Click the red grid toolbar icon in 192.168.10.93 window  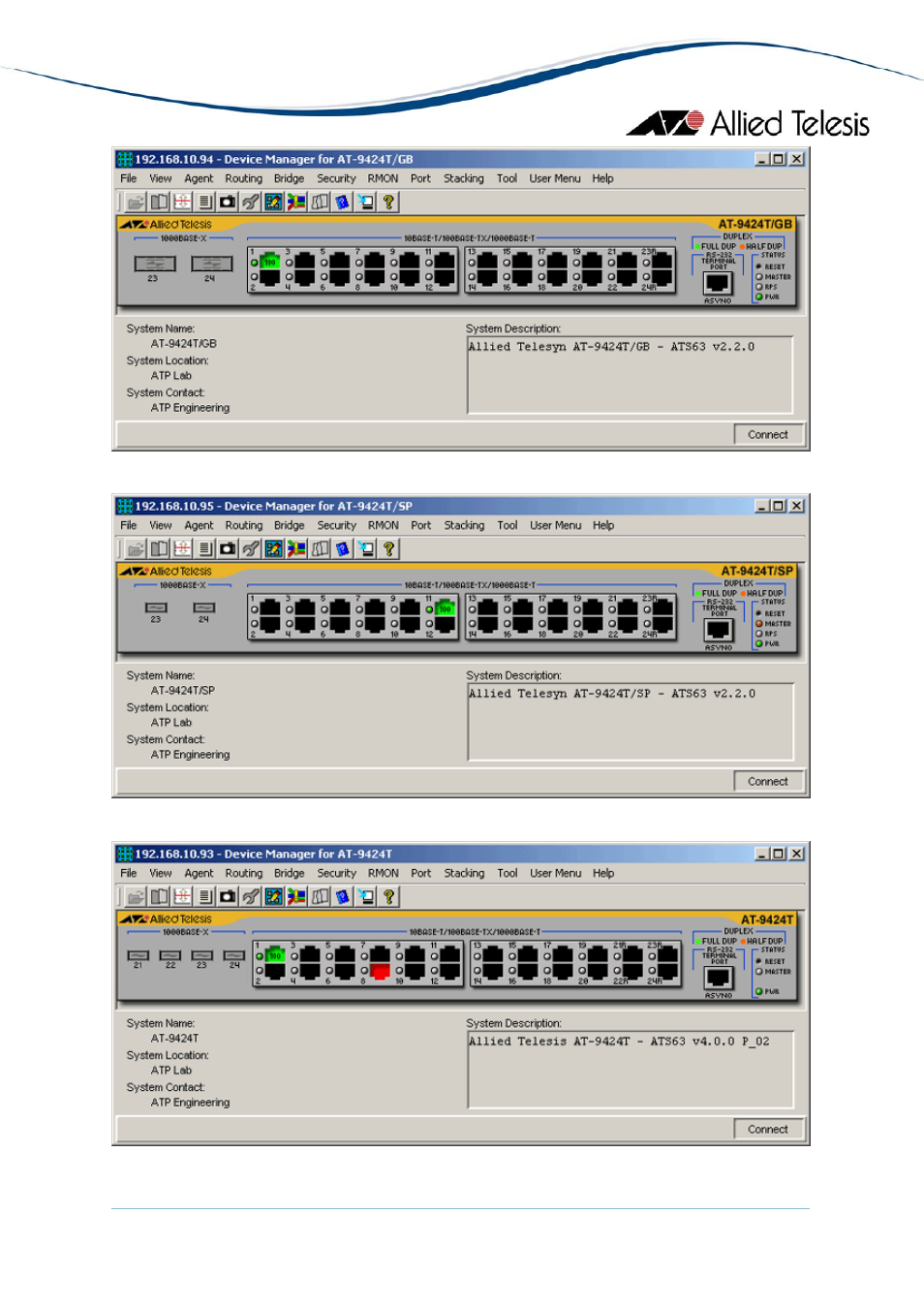pos(182,897)
